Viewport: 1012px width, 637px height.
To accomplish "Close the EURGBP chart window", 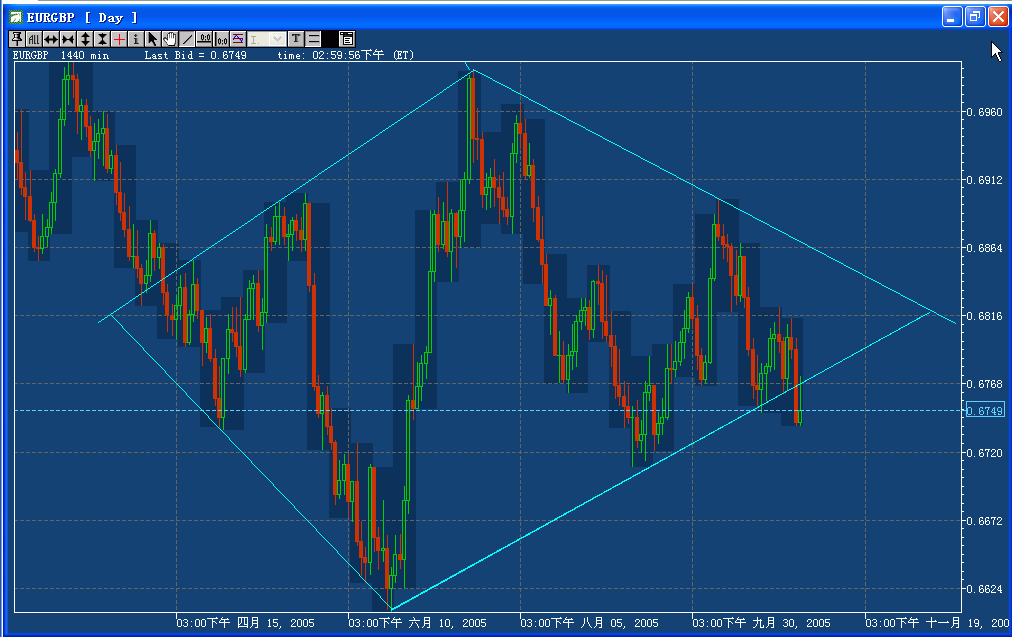I will (x=998, y=17).
